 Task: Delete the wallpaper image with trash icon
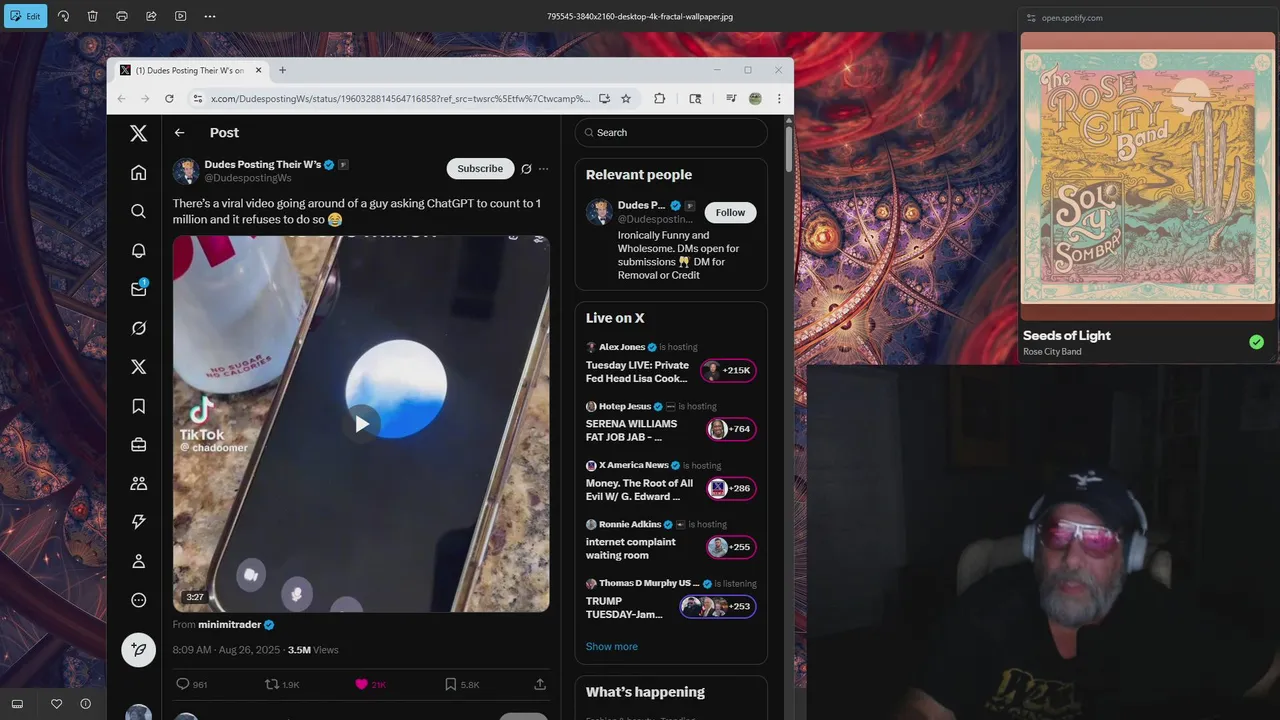(x=92, y=16)
